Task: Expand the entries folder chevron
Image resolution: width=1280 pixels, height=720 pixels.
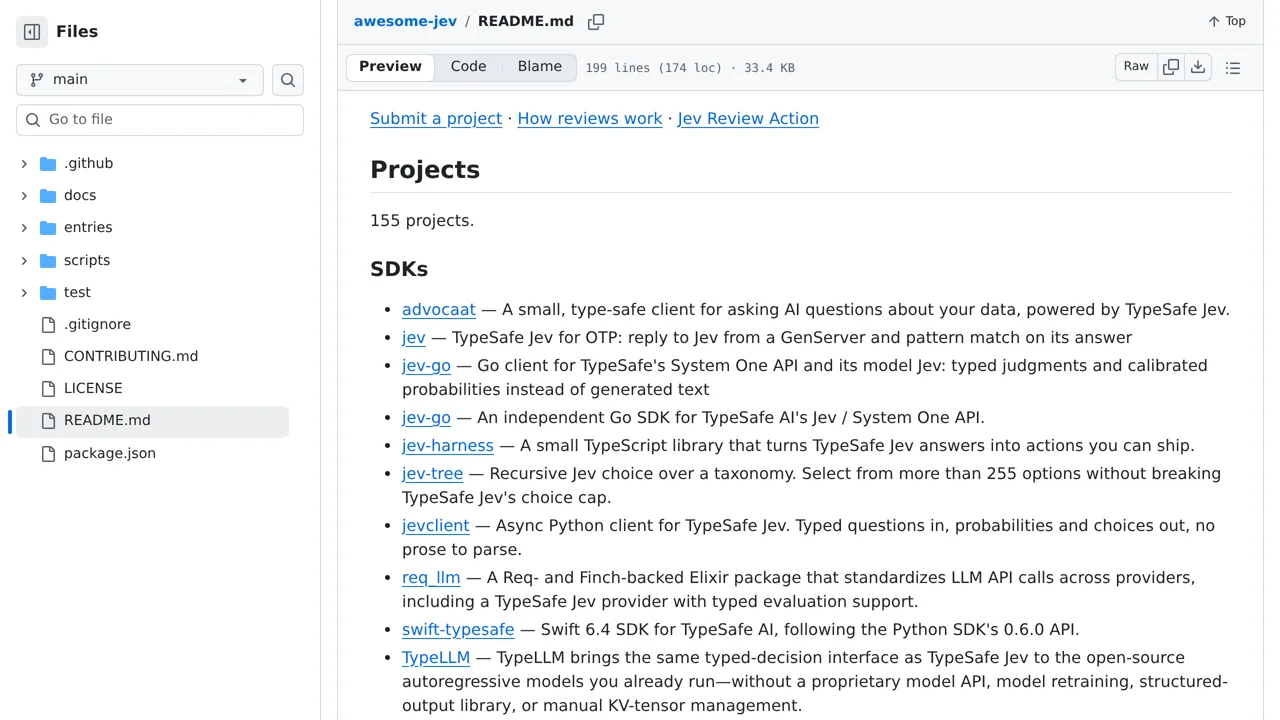Action: [24, 228]
